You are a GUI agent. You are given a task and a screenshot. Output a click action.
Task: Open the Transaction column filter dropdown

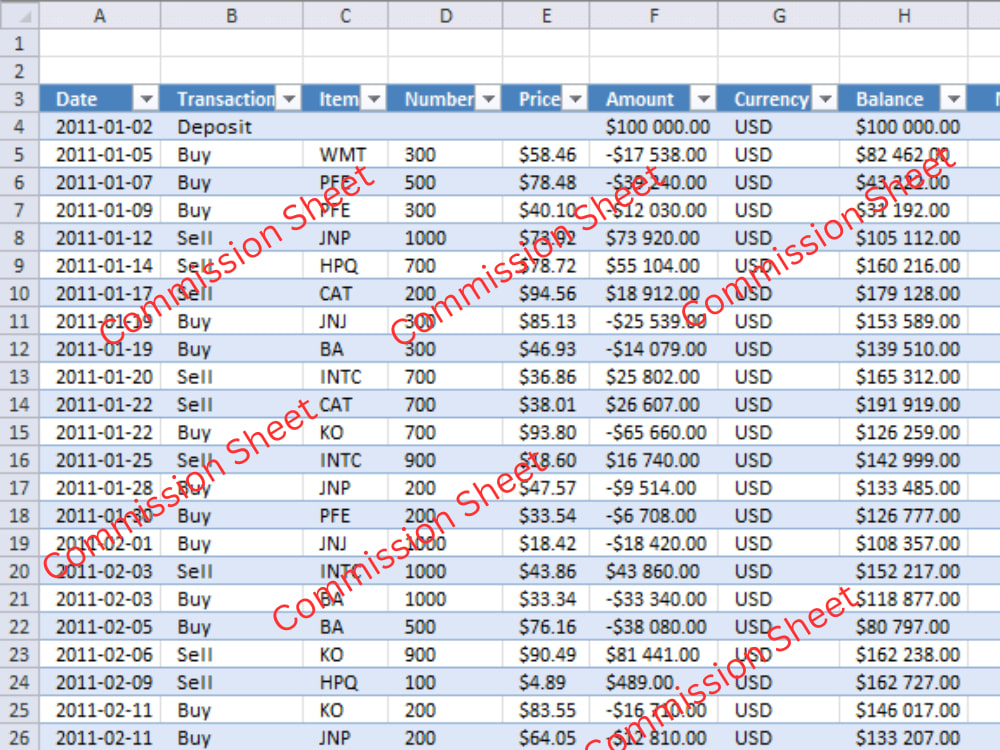tap(288, 99)
